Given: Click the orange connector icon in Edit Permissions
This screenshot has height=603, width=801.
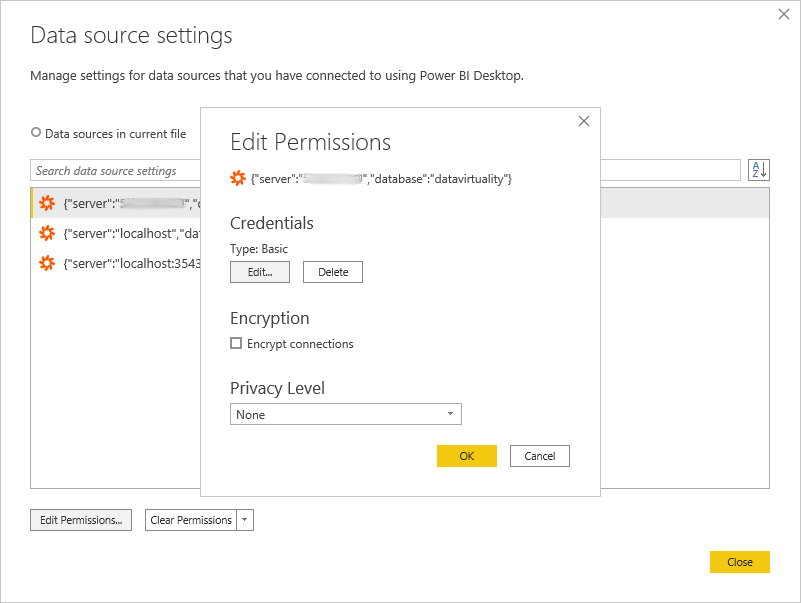Looking at the screenshot, I should (238, 178).
